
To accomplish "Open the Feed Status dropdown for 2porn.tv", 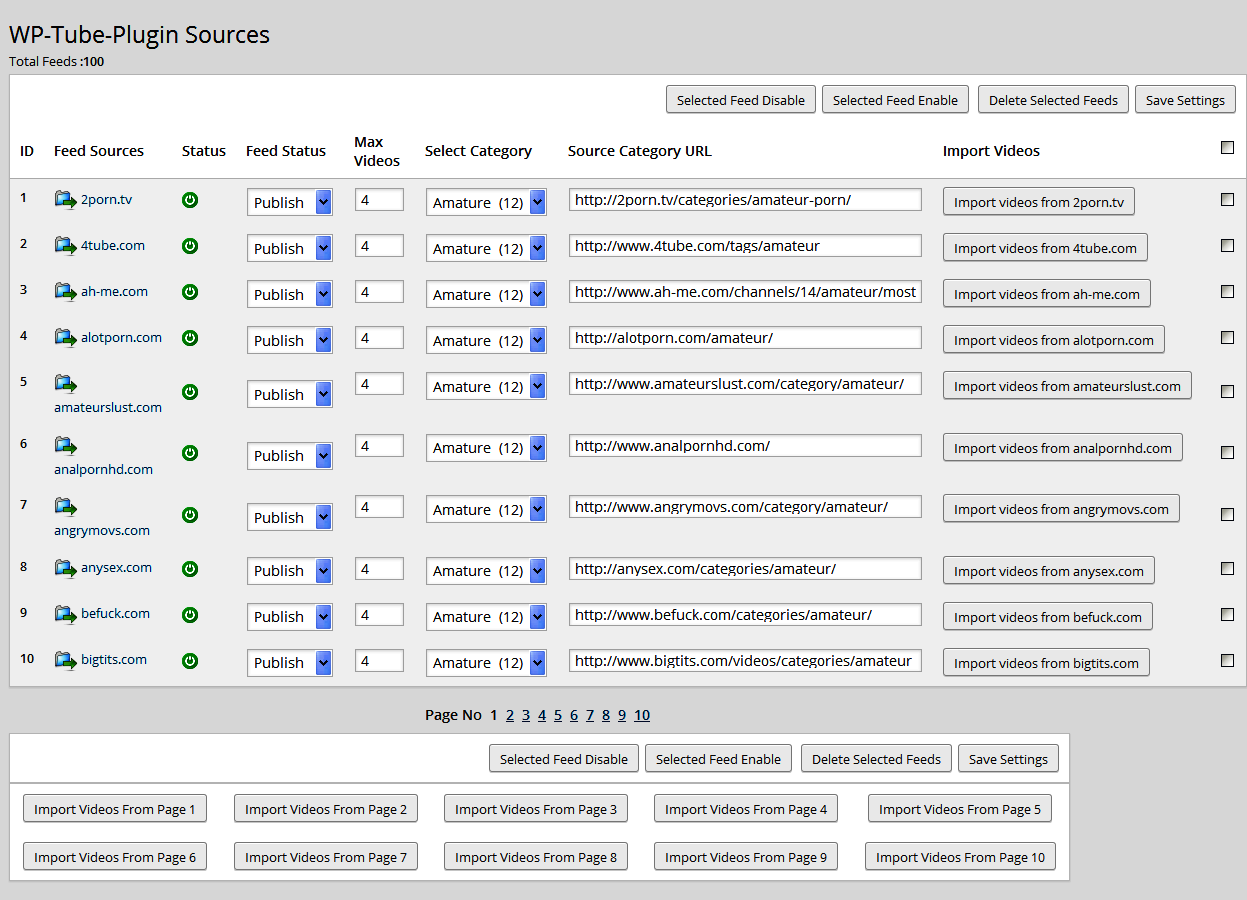I will point(290,202).
